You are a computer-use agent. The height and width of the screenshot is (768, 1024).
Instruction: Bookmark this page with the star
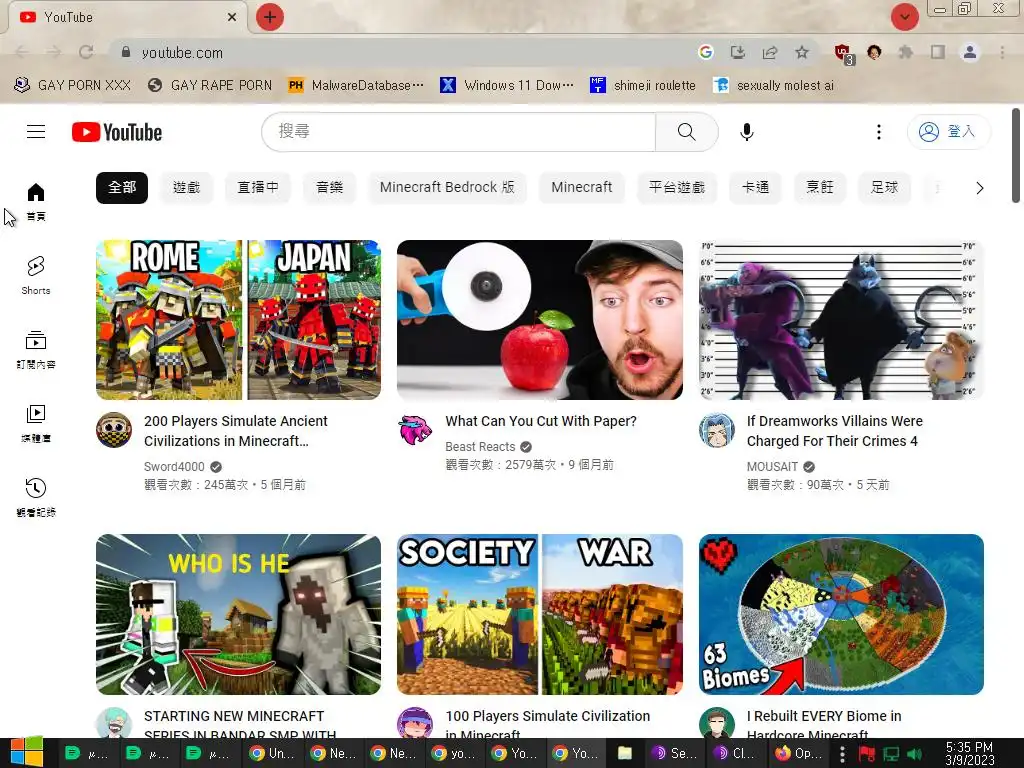point(802,52)
